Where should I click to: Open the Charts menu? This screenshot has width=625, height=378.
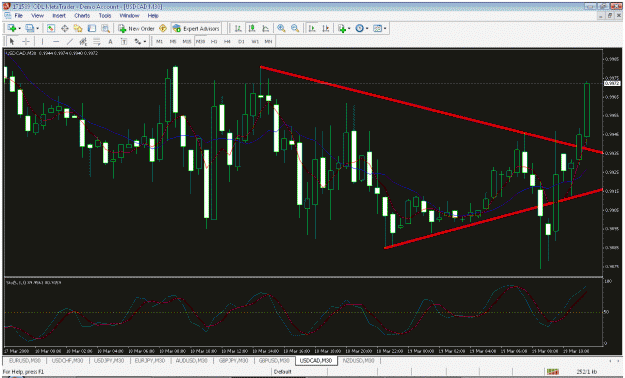coord(82,16)
